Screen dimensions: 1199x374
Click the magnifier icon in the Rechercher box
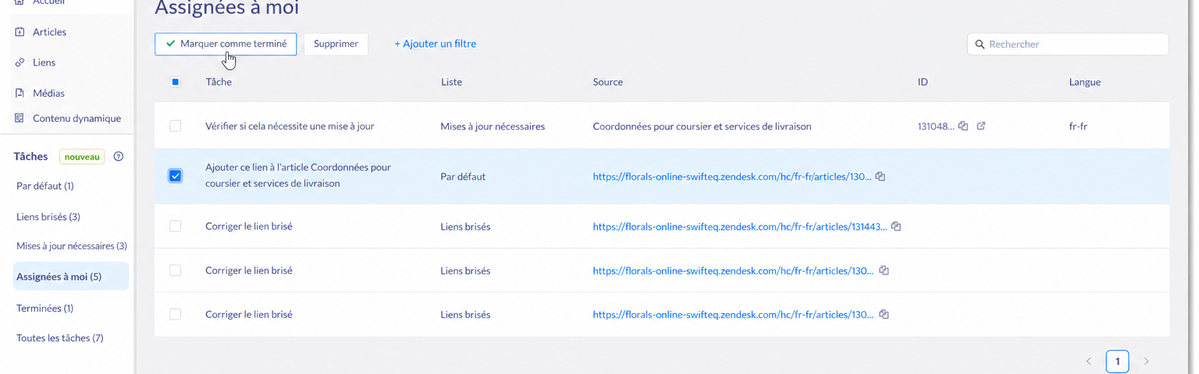(980, 44)
